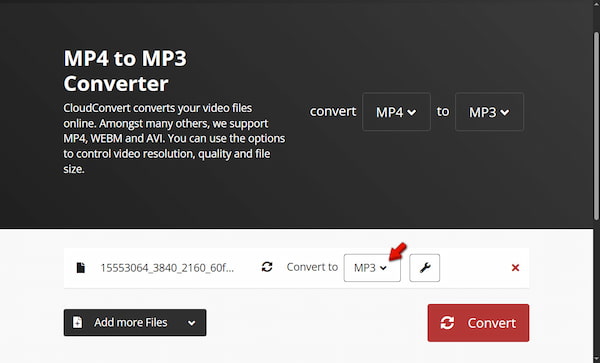Click the 'MP4 to MP3 Converter' heading

pos(125,71)
